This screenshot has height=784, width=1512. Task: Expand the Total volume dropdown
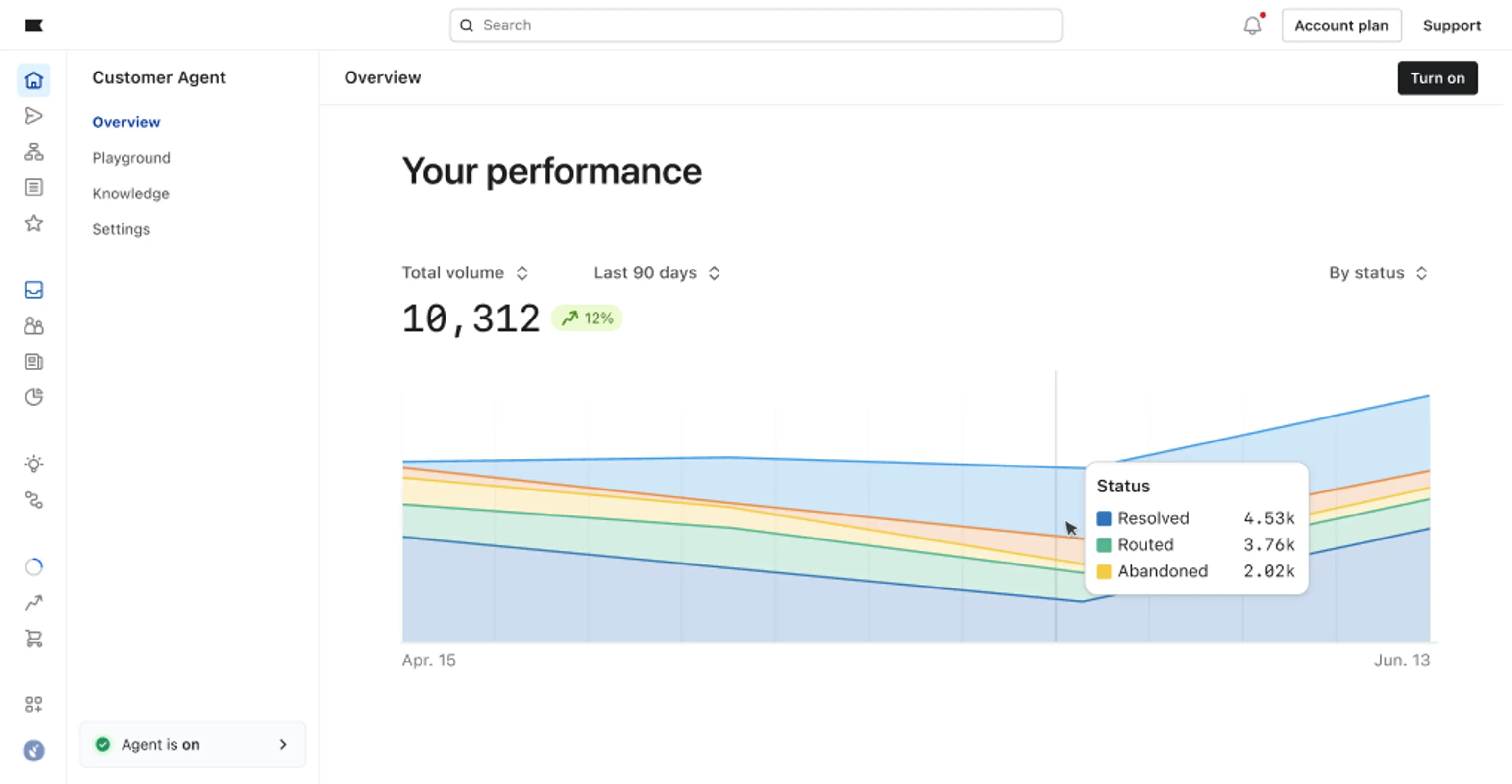point(465,273)
